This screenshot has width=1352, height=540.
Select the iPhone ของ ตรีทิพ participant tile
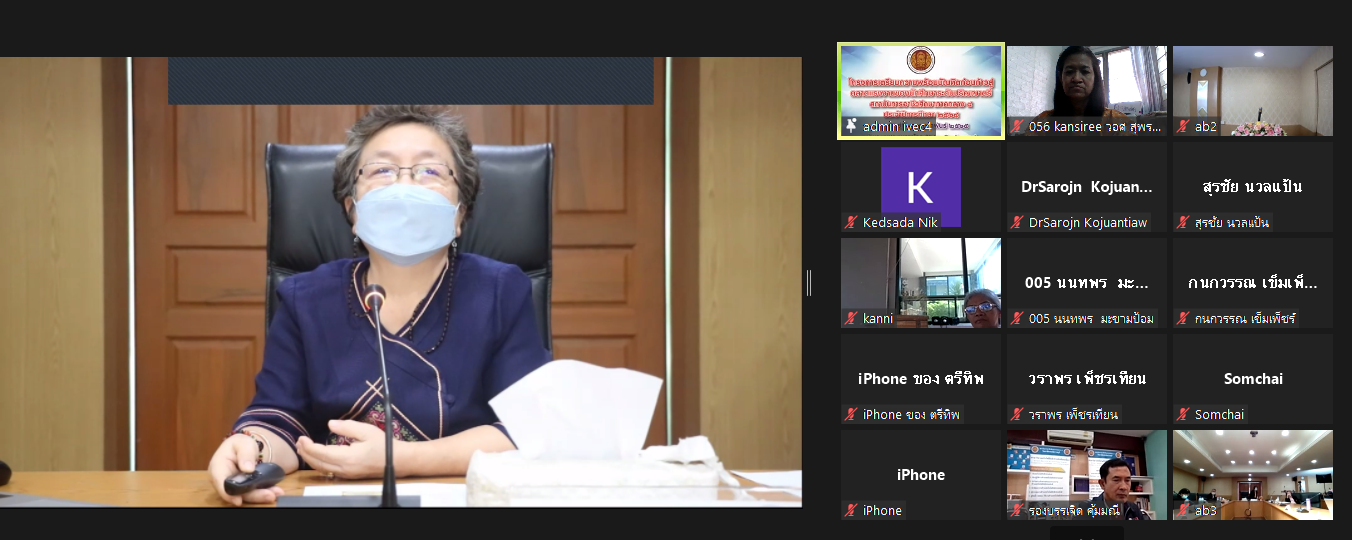click(921, 379)
